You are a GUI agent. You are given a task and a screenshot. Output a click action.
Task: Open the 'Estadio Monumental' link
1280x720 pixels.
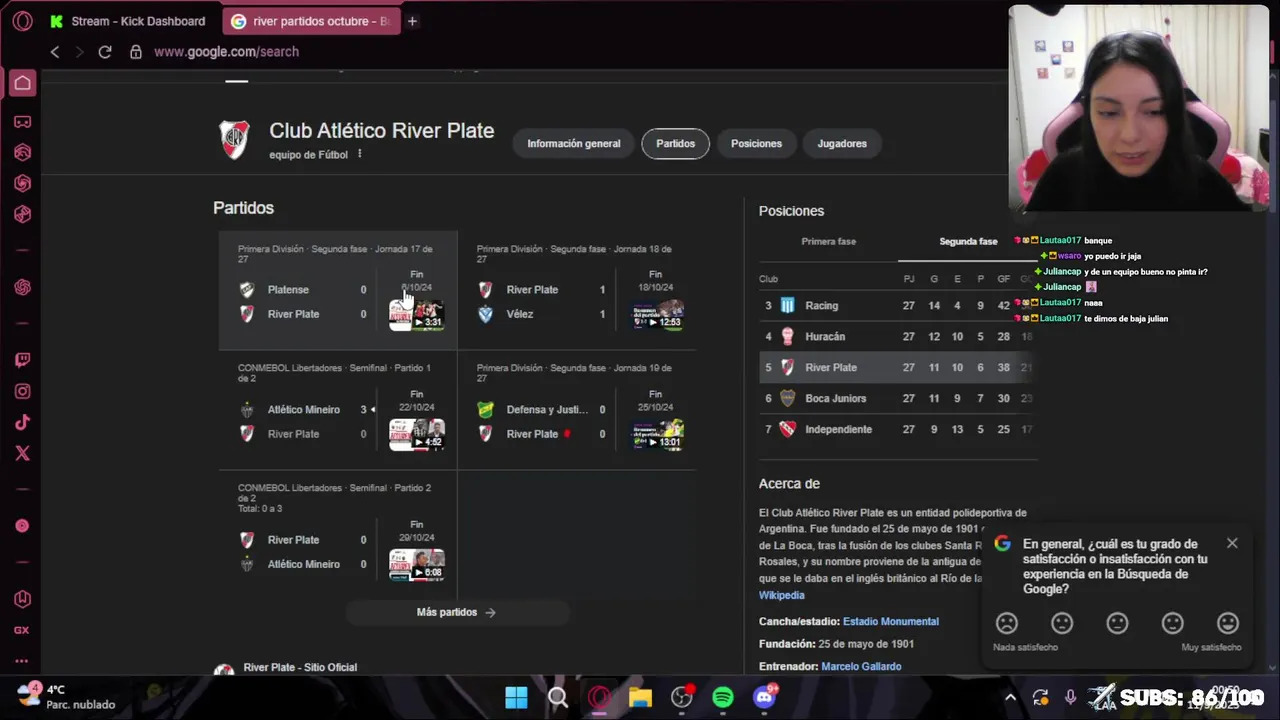890,621
